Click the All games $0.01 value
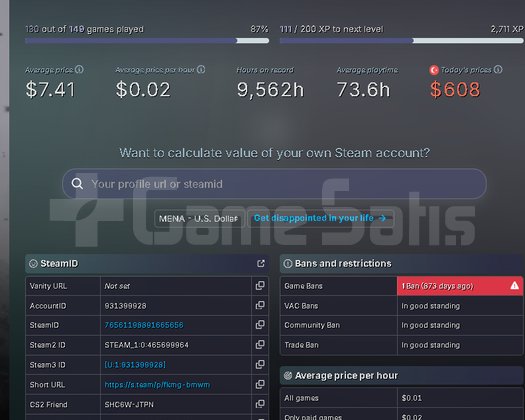Viewport: 525px width, 420px height. [411, 398]
